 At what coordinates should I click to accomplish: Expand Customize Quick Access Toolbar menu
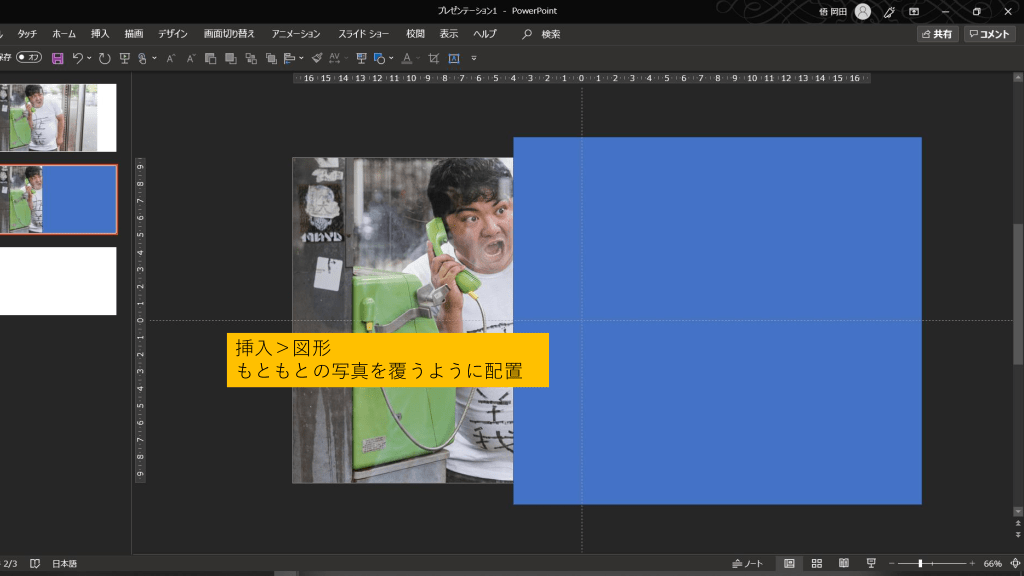tap(474, 58)
